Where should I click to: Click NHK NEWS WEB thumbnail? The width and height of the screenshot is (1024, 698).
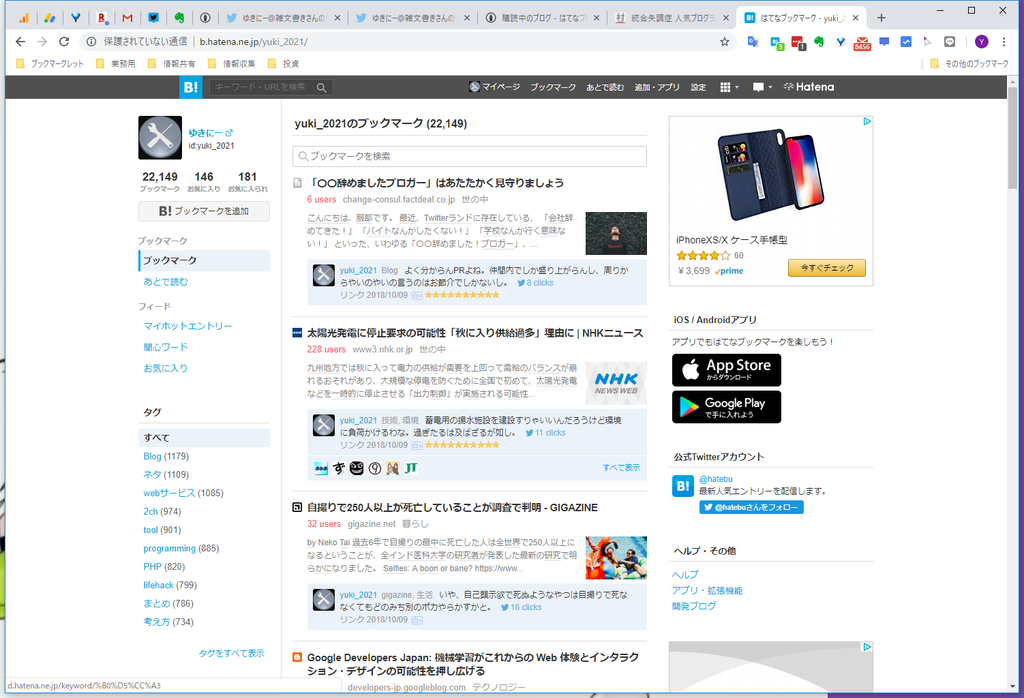click(x=616, y=383)
